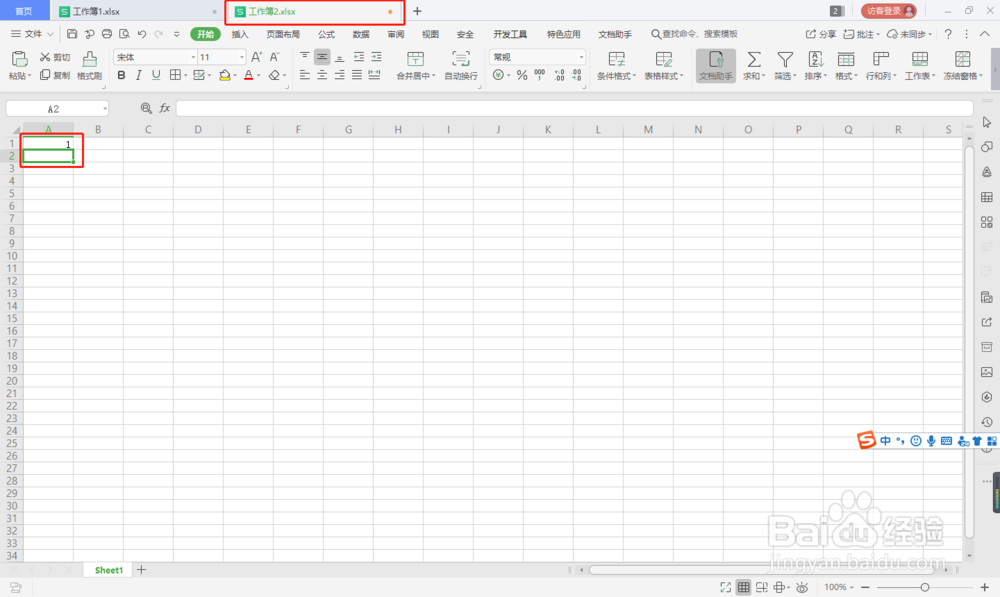Toggle eye protection mode in status bar
This screenshot has width=1000, height=597.
[802, 587]
